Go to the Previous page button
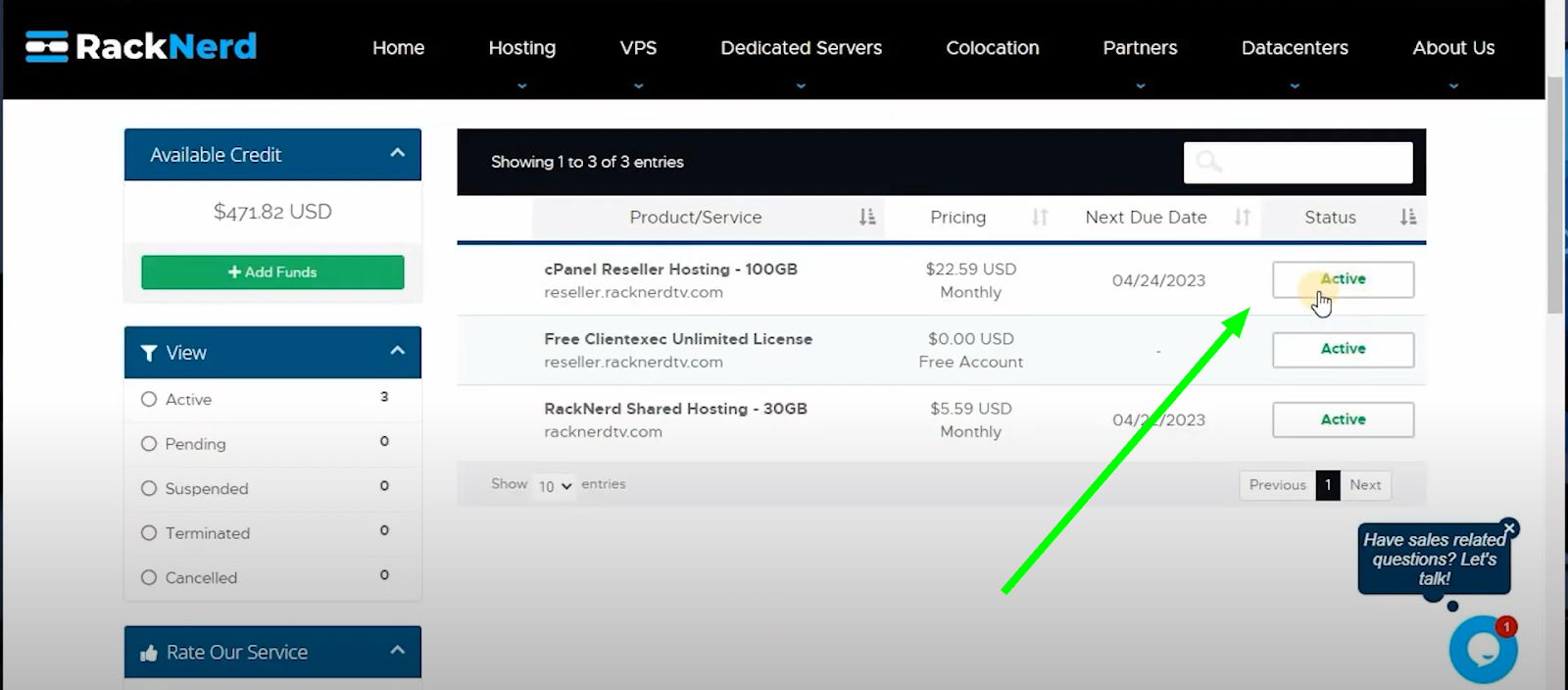1568x690 pixels. [x=1278, y=485]
